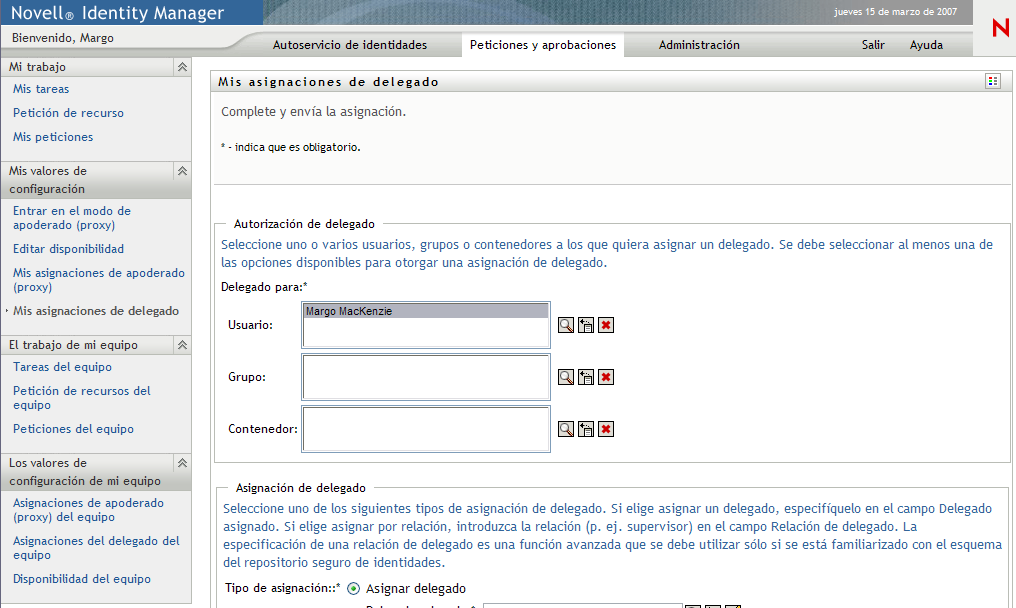The image size is (1016, 608).
Task: Open the Administración tab
Action: 700,45
